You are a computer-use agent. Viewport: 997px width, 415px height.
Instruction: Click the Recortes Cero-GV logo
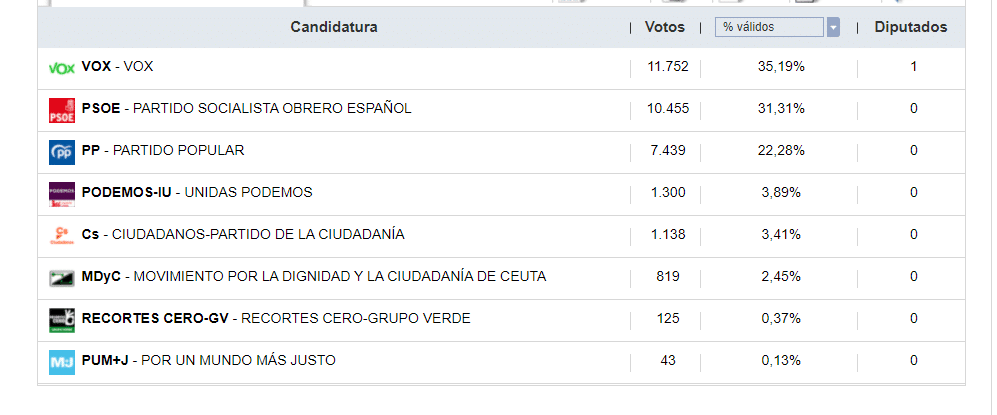(62, 319)
